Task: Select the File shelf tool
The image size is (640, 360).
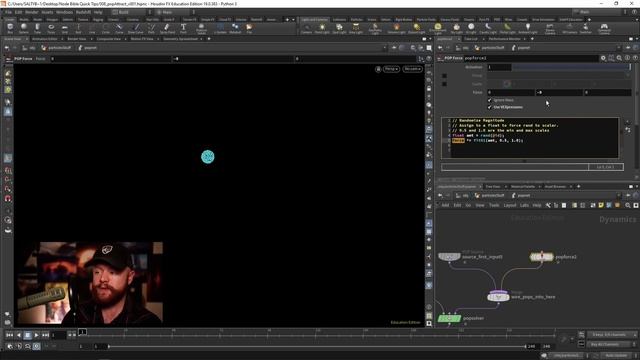Action: [x=249, y=28]
